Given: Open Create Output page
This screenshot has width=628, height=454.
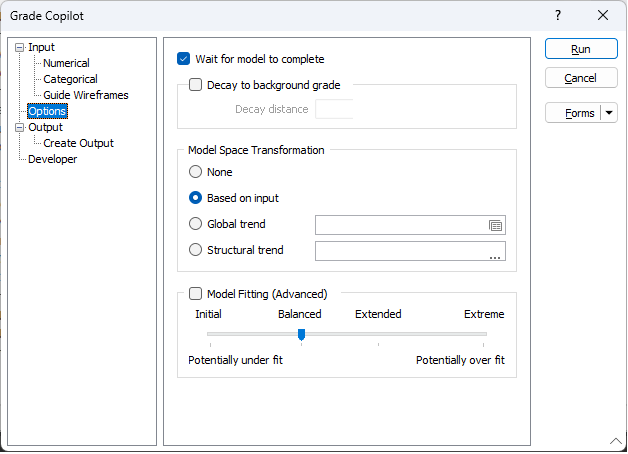Looking at the screenshot, I should click(x=78, y=143).
